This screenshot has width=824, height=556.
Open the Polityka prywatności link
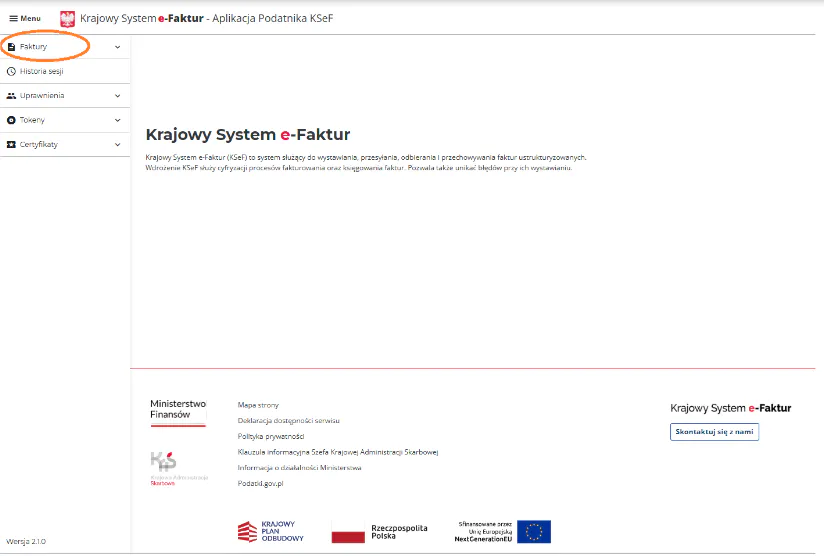[271, 436]
